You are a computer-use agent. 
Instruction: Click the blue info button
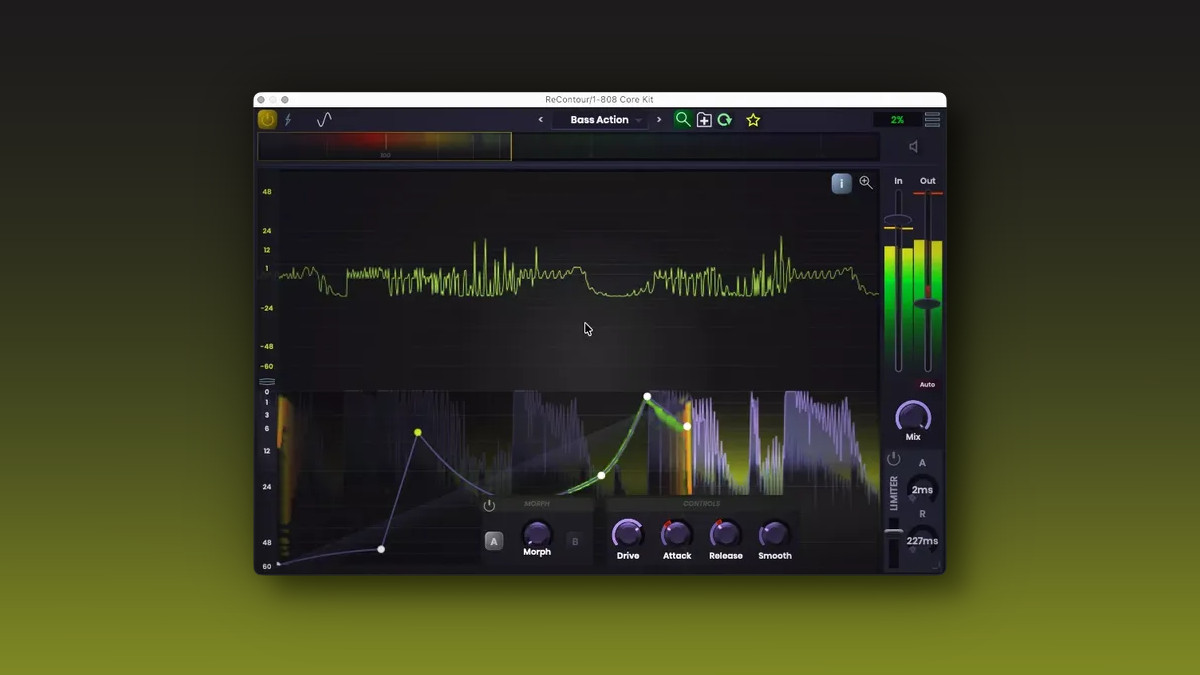tap(842, 183)
